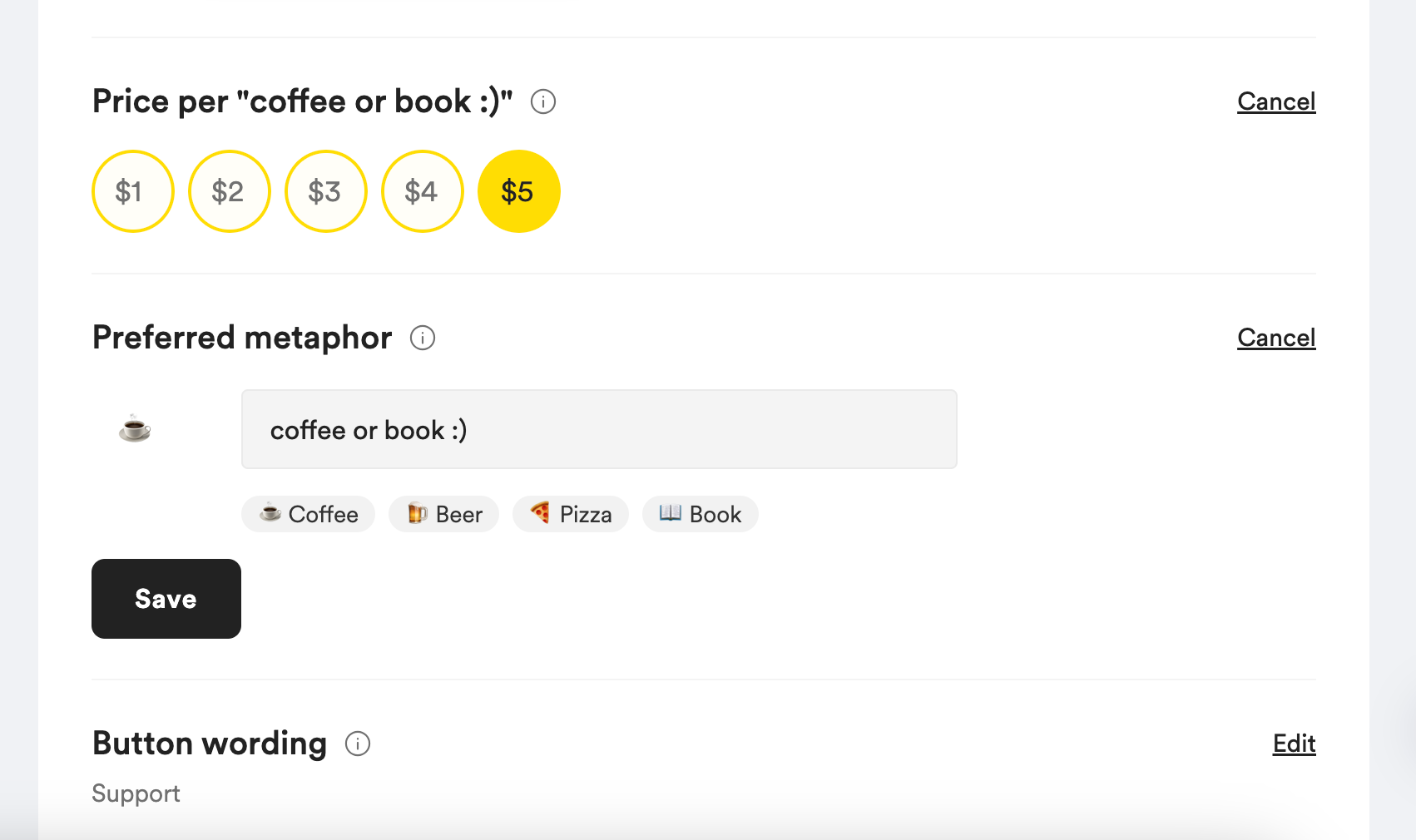Screen dimensions: 1416x840
Task: Cancel the price editing
Action: [1276, 101]
